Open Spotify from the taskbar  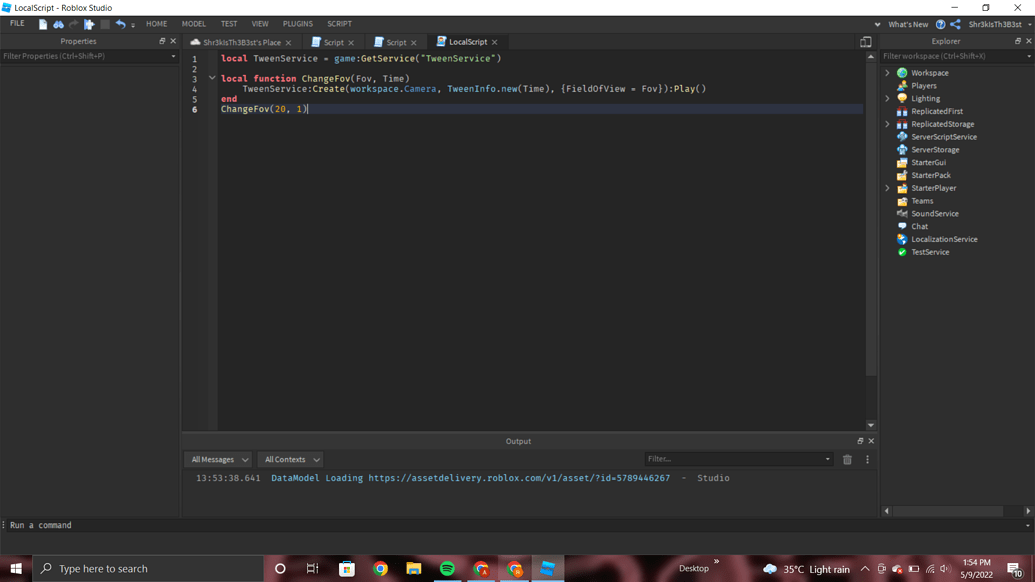tap(447, 568)
